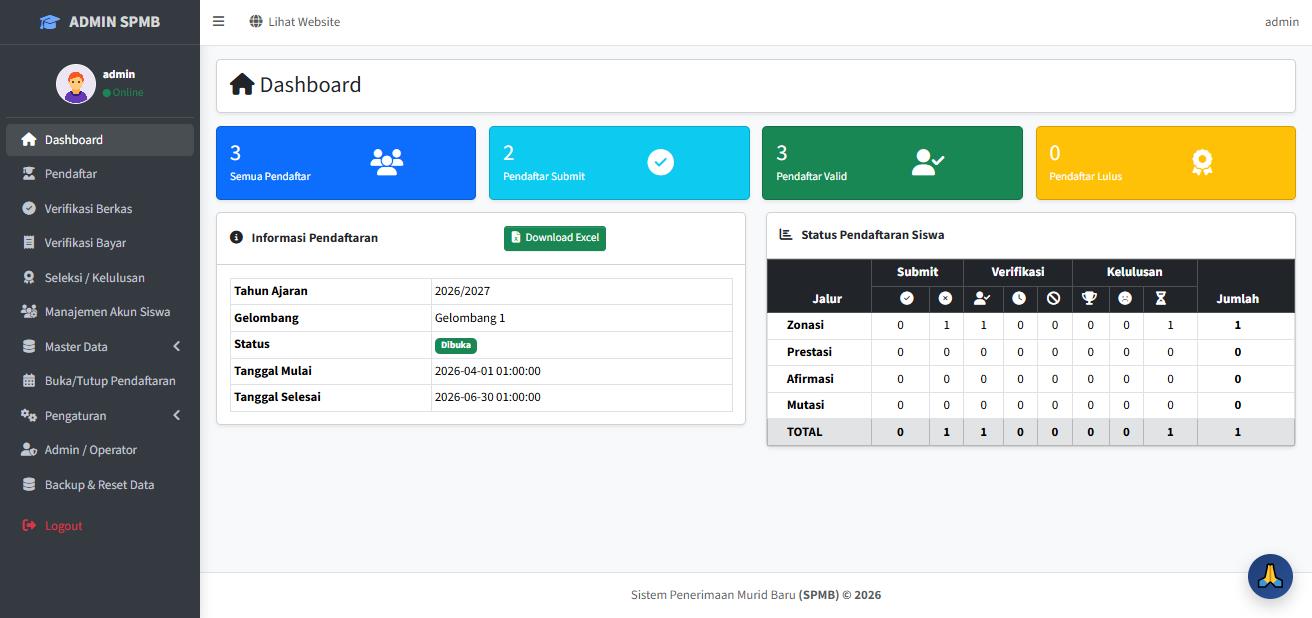
Task: Click the clock icon under Verifikasi
Action: click(x=1019, y=298)
